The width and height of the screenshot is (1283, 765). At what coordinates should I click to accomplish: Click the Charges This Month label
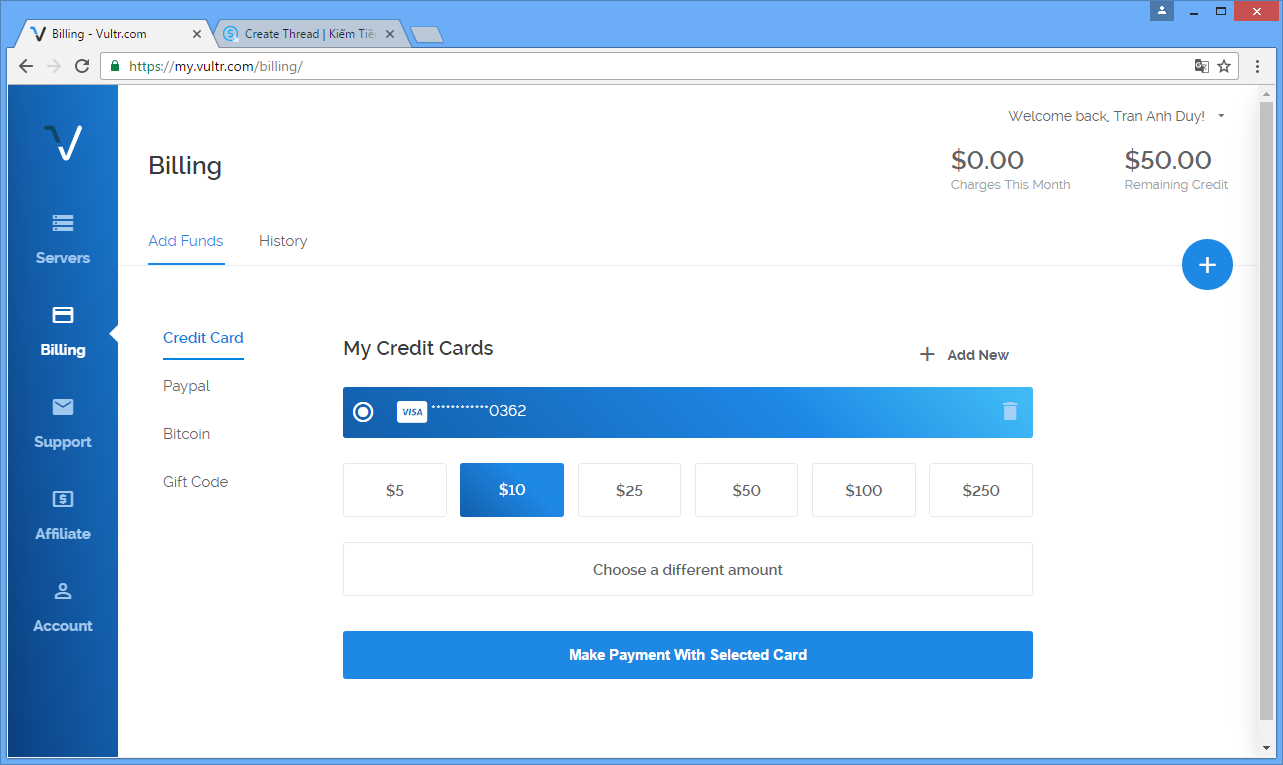coord(1010,185)
